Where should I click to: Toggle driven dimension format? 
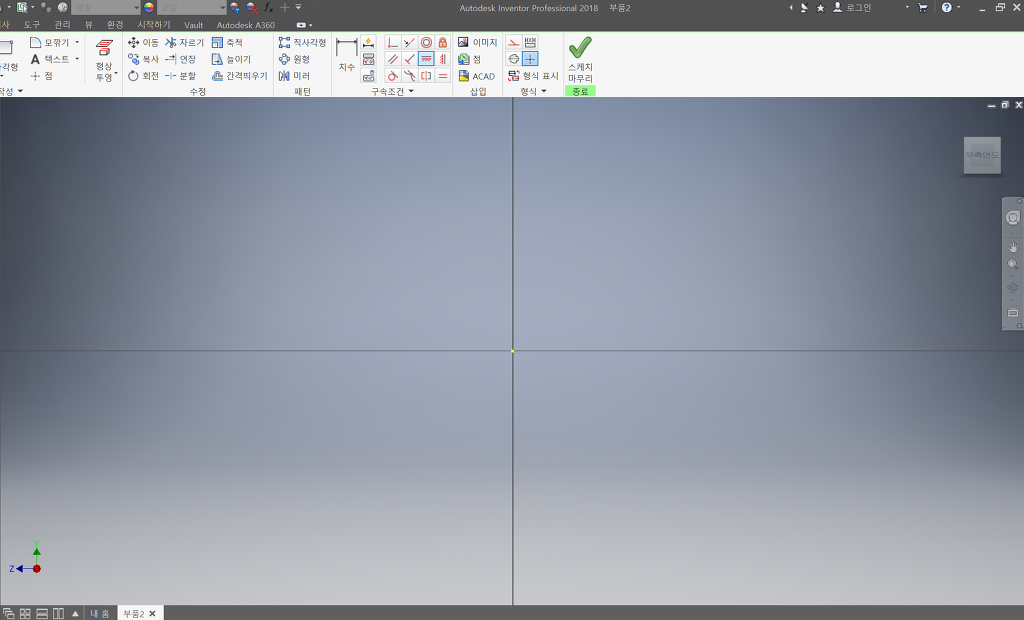point(530,42)
